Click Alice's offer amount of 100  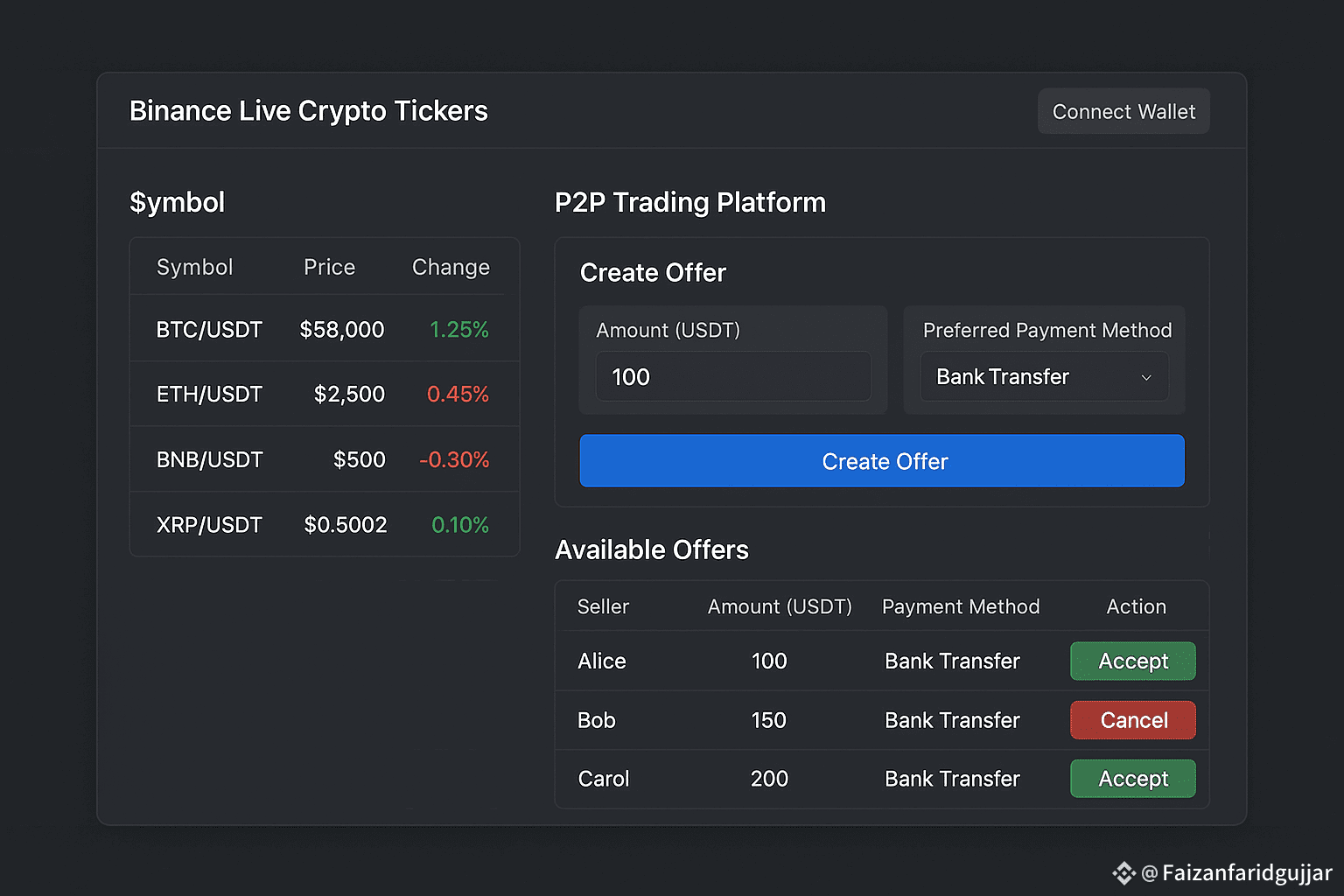pos(769,661)
